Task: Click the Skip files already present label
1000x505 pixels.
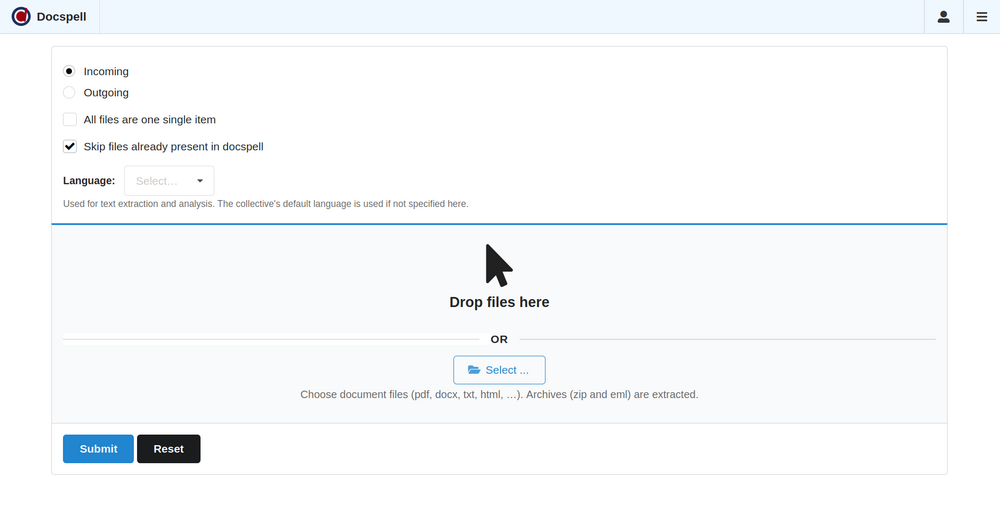Action: click(x=173, y=146)
